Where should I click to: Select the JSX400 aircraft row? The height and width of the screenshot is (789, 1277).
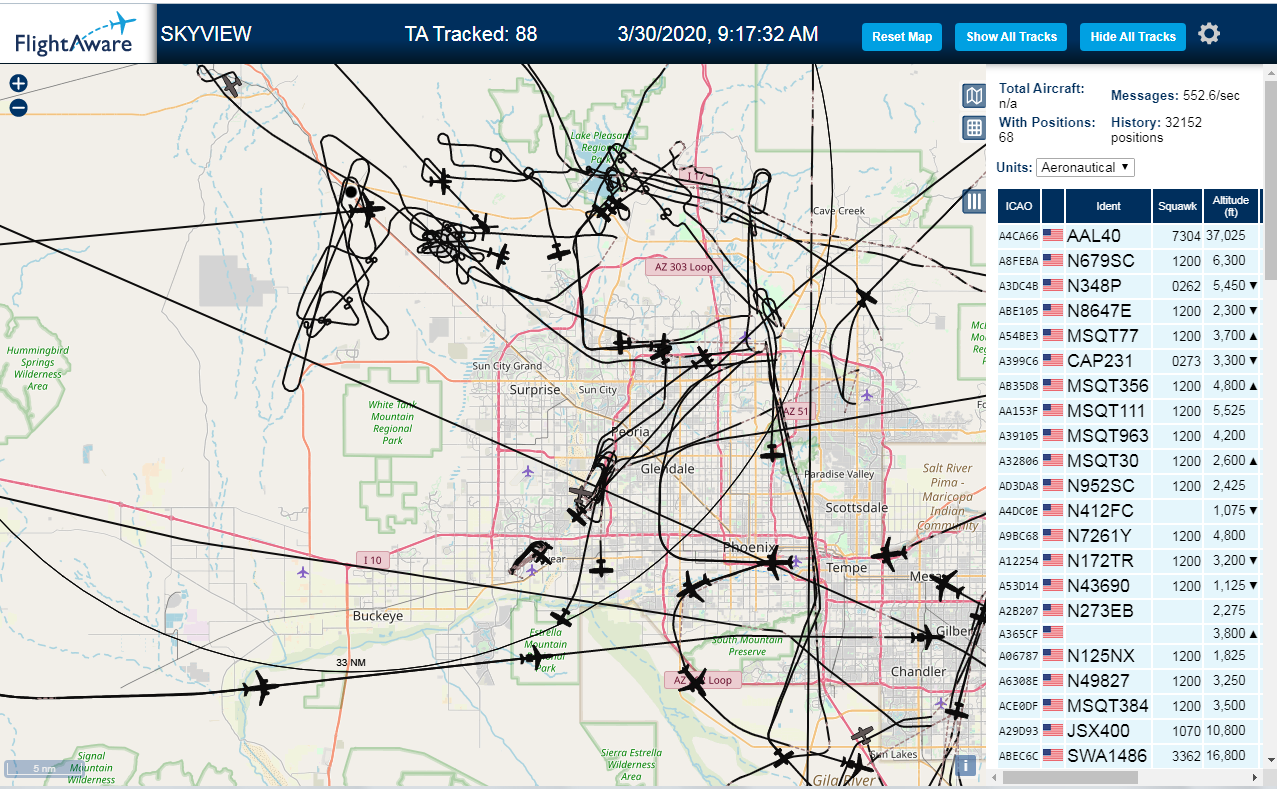[x=1128, y=731]
